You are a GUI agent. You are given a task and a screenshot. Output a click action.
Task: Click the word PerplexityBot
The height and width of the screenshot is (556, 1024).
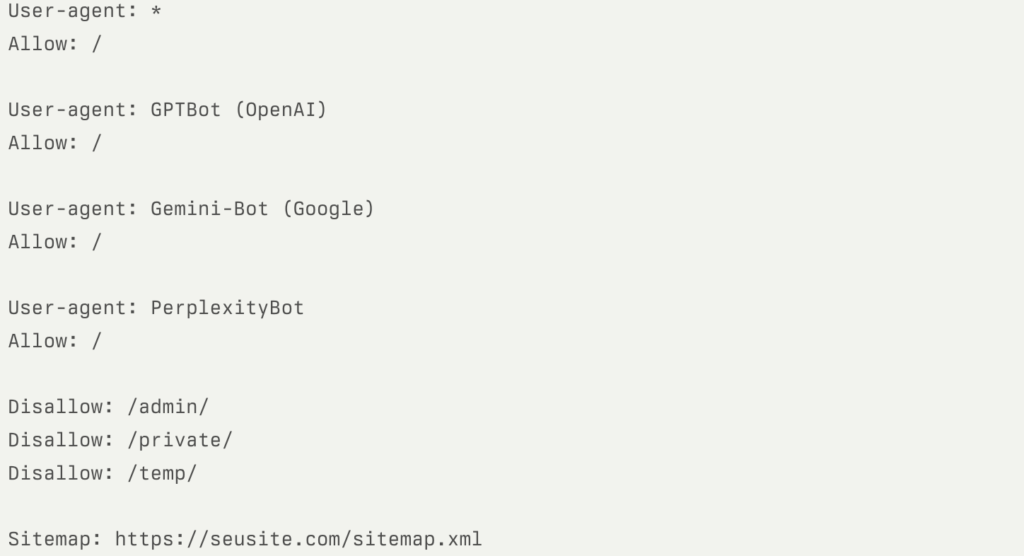227,308
